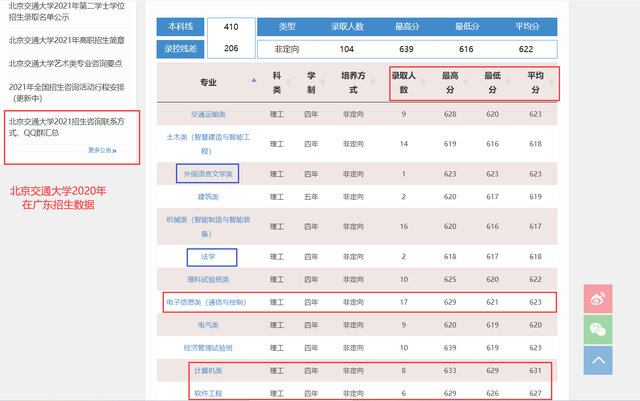Viewport: 640px width, 401px height.
Task: Open 经济管理试验班 major link
Action: click(208, 348)
